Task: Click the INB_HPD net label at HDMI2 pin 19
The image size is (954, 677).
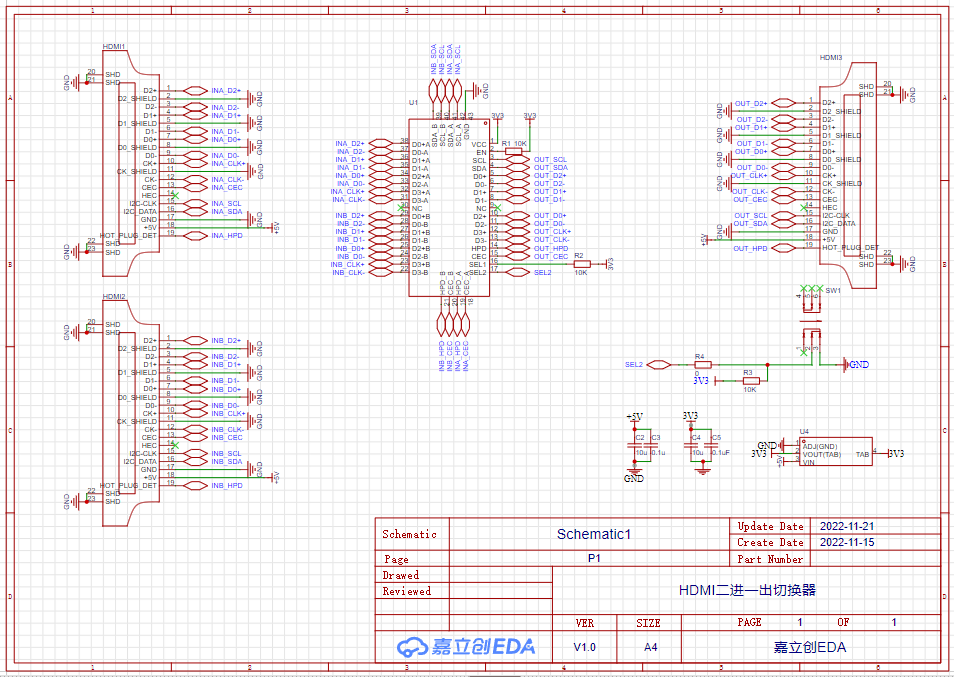Action: 227,486
